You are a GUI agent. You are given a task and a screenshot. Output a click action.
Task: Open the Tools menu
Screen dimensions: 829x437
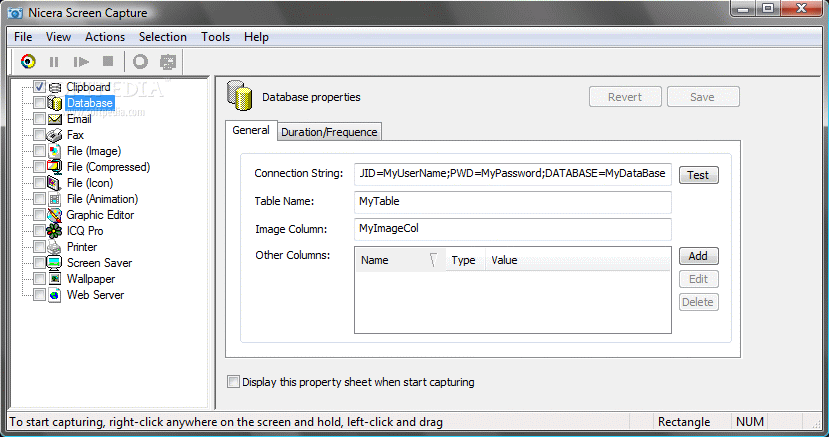(x=215, y=37)
